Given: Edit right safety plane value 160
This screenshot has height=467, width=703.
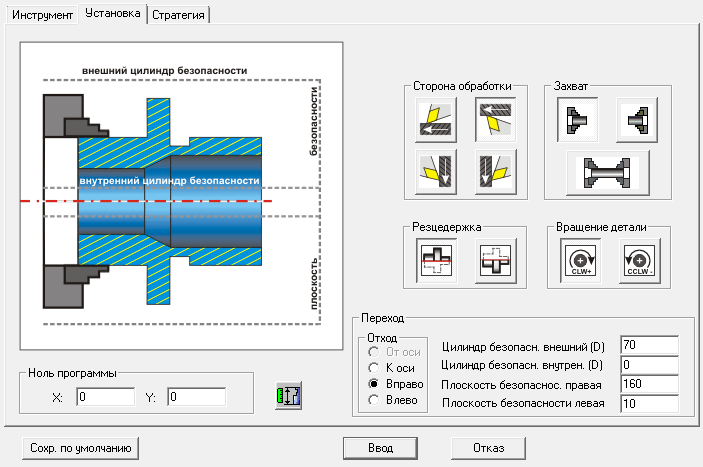Looking at the screenshot, I should point(650,384).
